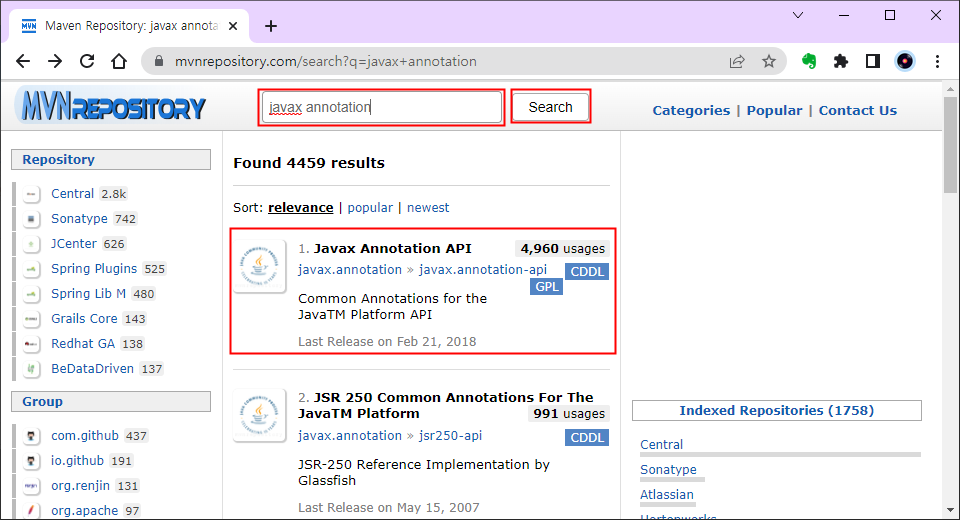This screenshot has height=520, width=960.
Task: Click the org.apache group icon
Action: tap(31, 511)
